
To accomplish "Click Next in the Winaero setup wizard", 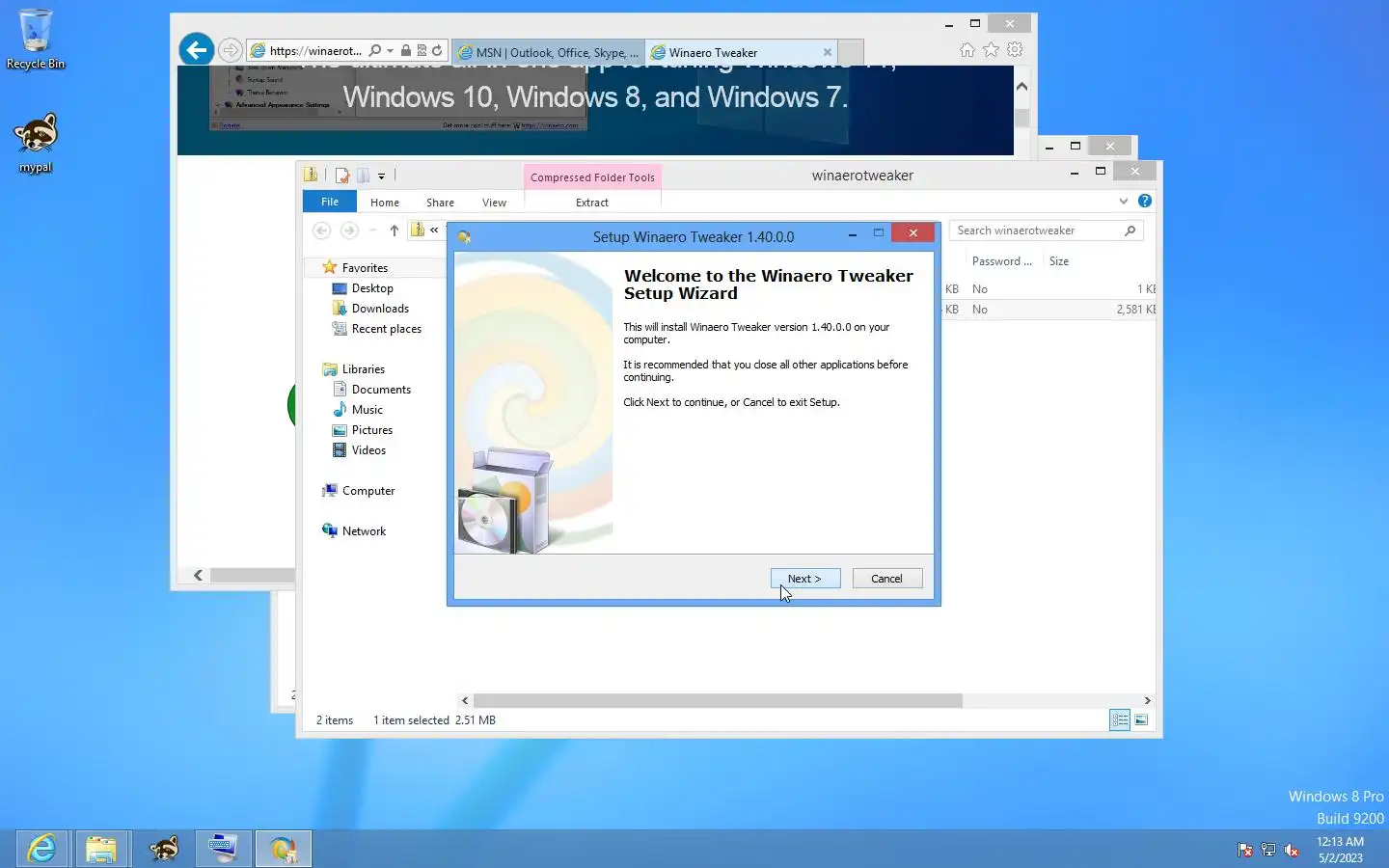I will tap(805, 579).
